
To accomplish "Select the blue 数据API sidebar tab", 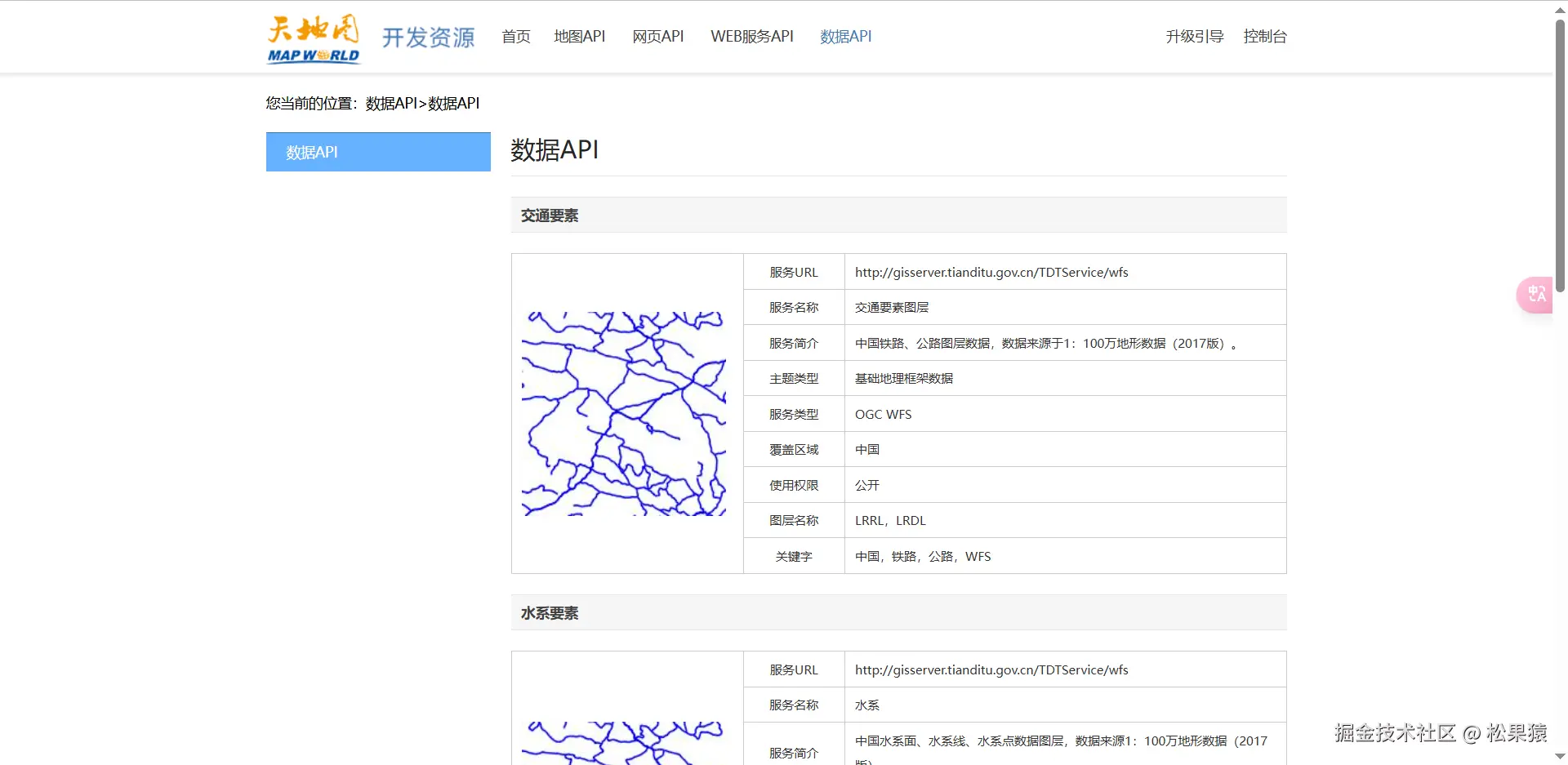I will pyautogui.click(x=378, y=152).
